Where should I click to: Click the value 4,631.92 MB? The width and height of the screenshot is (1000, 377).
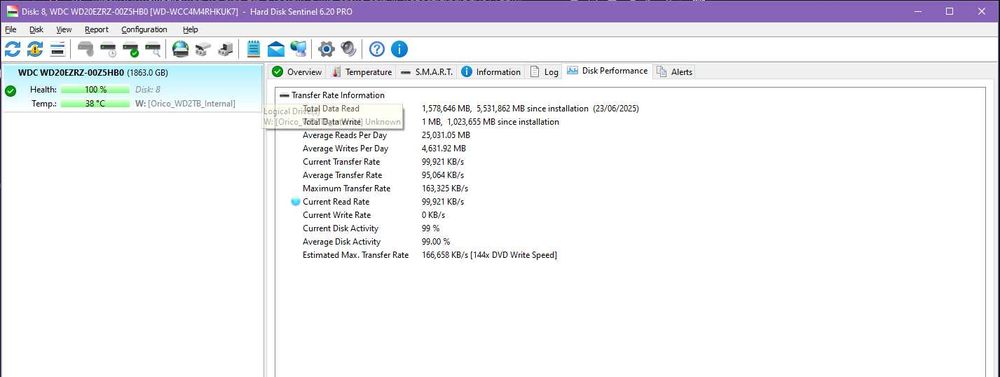click(444, 149)
